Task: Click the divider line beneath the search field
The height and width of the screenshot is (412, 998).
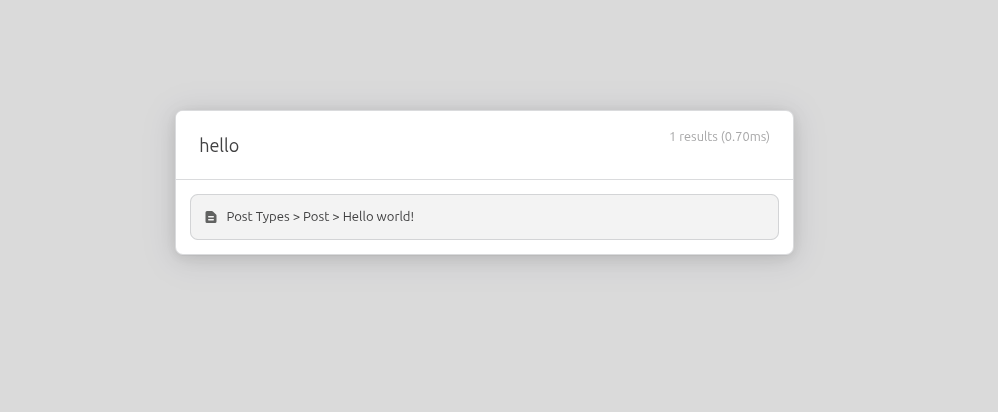Action: click(484, 179)
